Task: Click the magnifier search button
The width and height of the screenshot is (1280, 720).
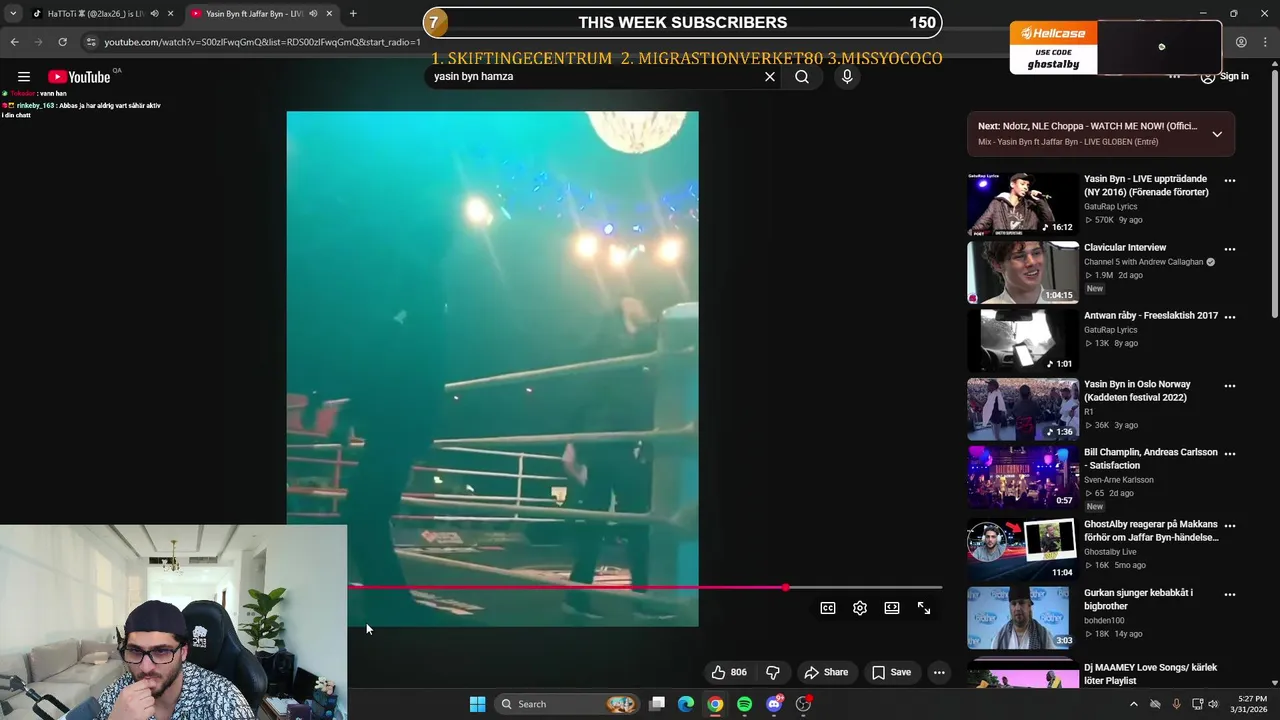Action: click(x=802, y=77)
